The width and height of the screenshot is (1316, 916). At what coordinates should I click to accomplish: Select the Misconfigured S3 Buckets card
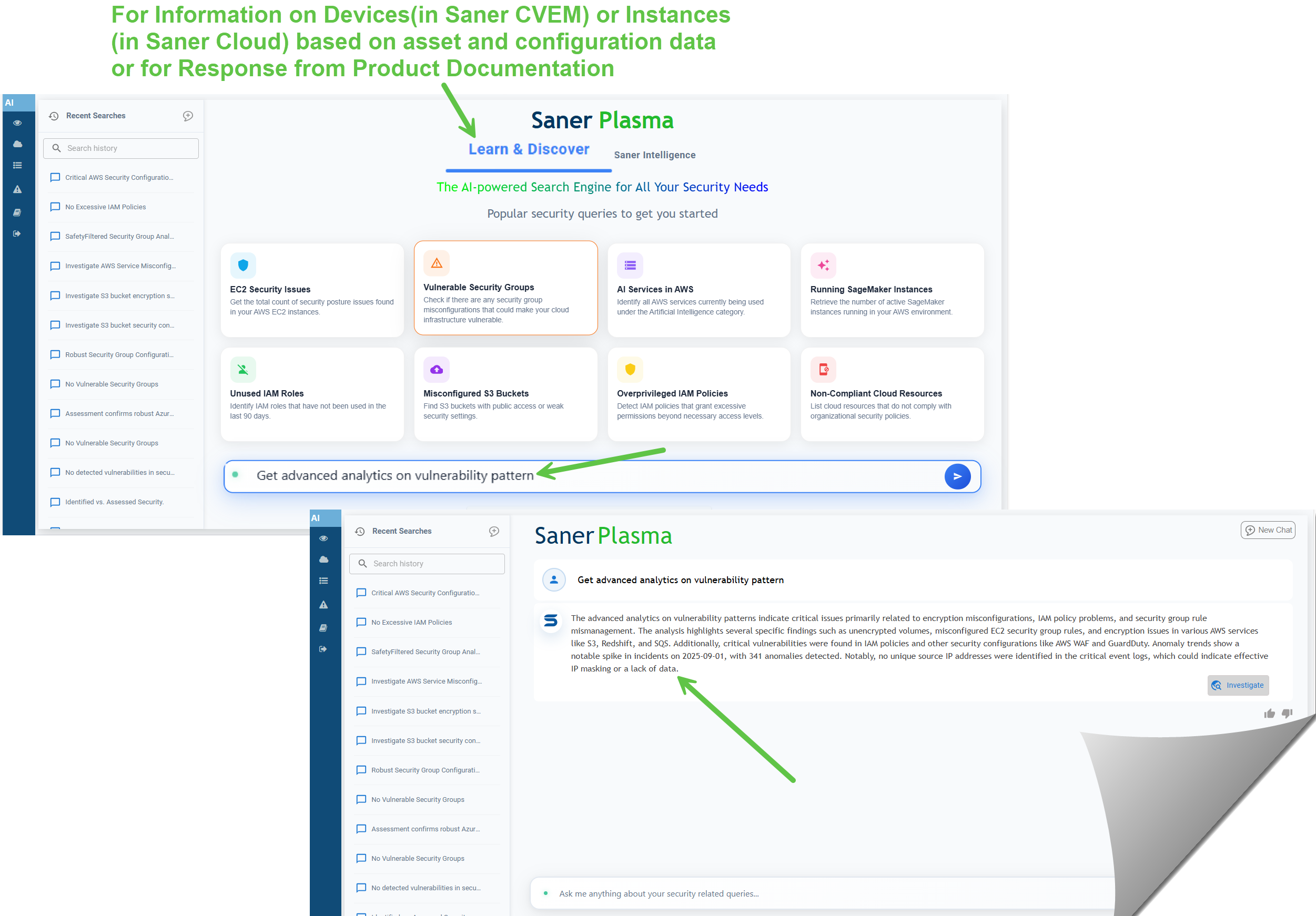pyautogui.click(x=505, y=394)
